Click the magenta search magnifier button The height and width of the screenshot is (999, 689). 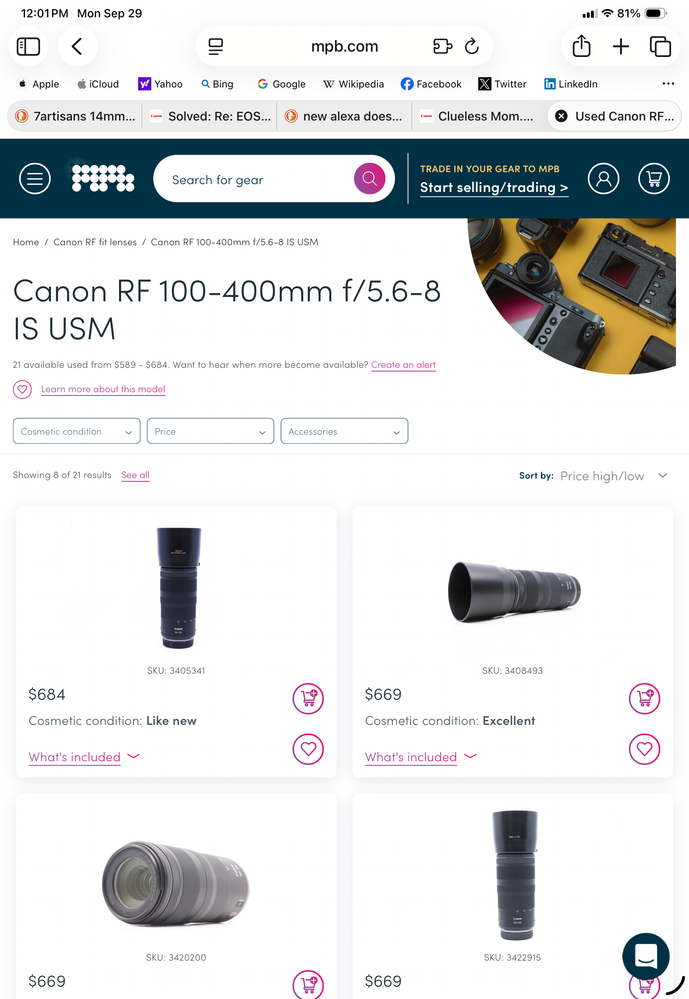370,178
